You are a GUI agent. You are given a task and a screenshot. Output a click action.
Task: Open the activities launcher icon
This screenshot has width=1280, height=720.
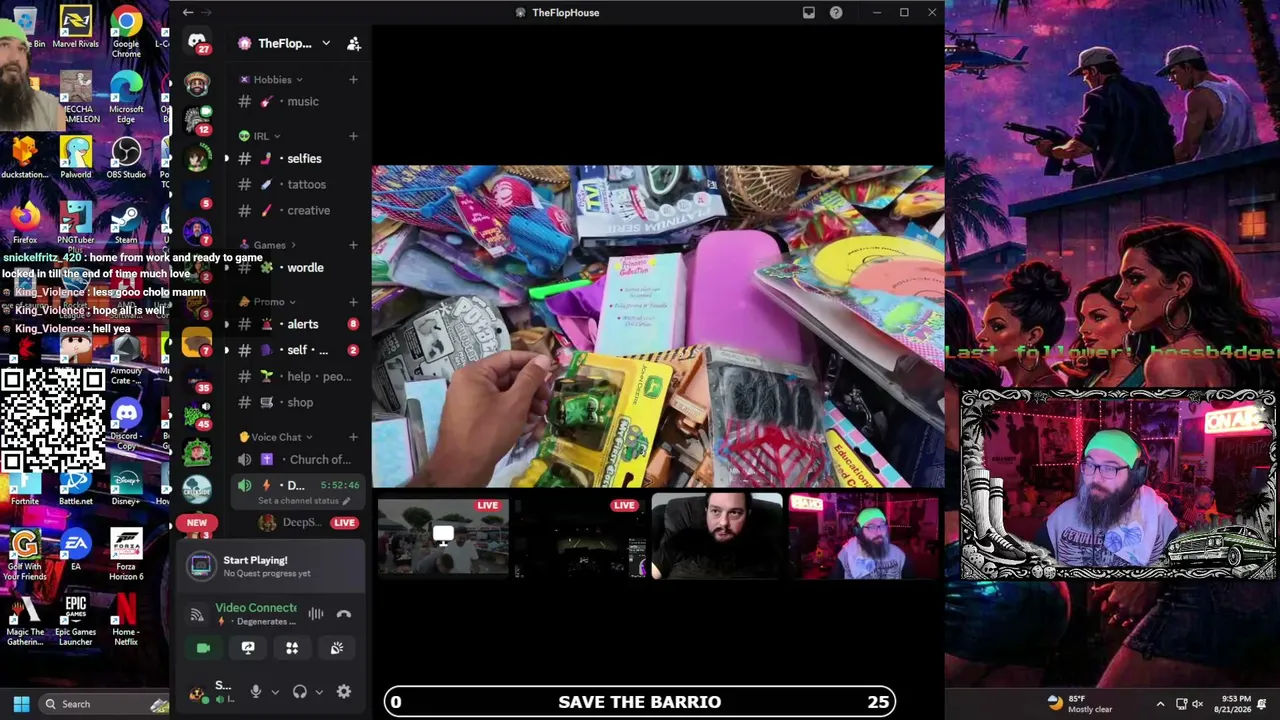[x=292, y=648]
